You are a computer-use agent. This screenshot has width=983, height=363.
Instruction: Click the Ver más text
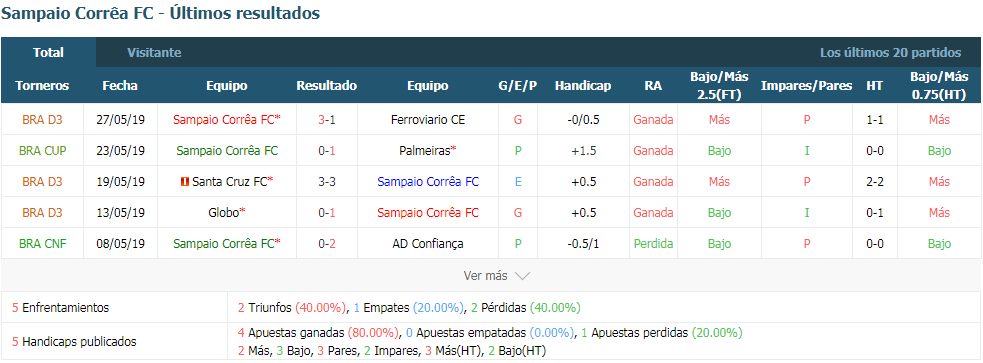click(x=485, y=276)
